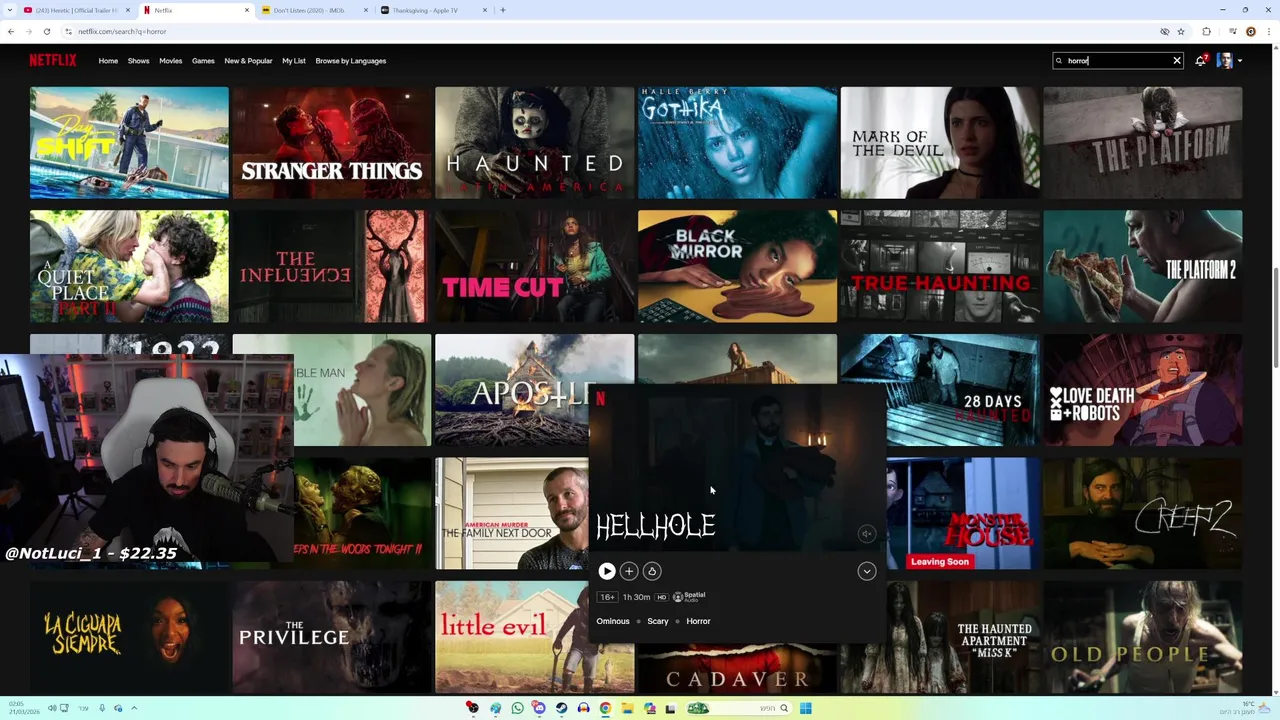Viewport: 1280px width, 720px height.
Task: Open the Stranger Things title
Action: point(331,142)
